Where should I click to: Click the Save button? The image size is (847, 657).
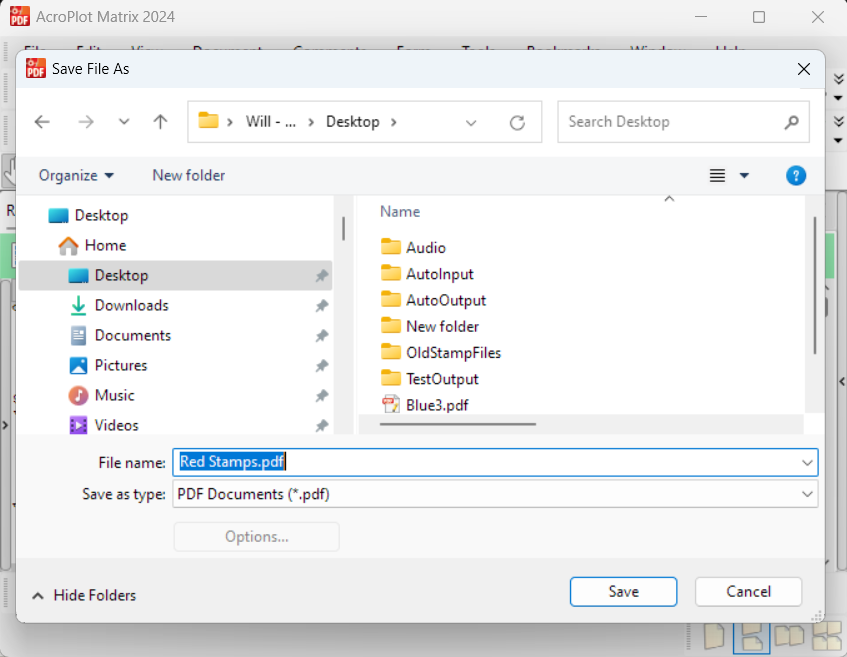[x=623, y=592]
